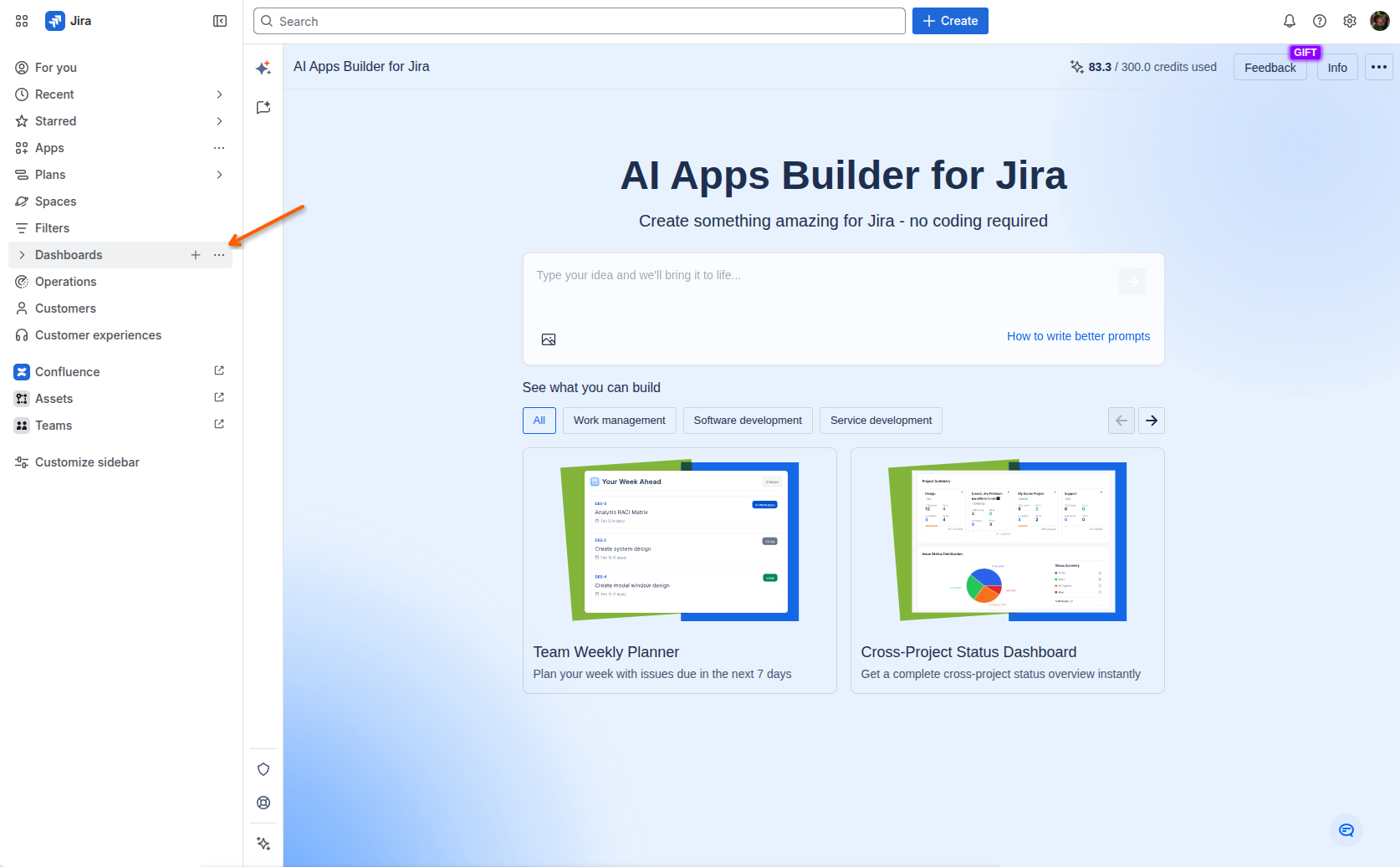Focus the Search field
The height and width of the screenshot is (867, 1400).
[x=580, y=21]
